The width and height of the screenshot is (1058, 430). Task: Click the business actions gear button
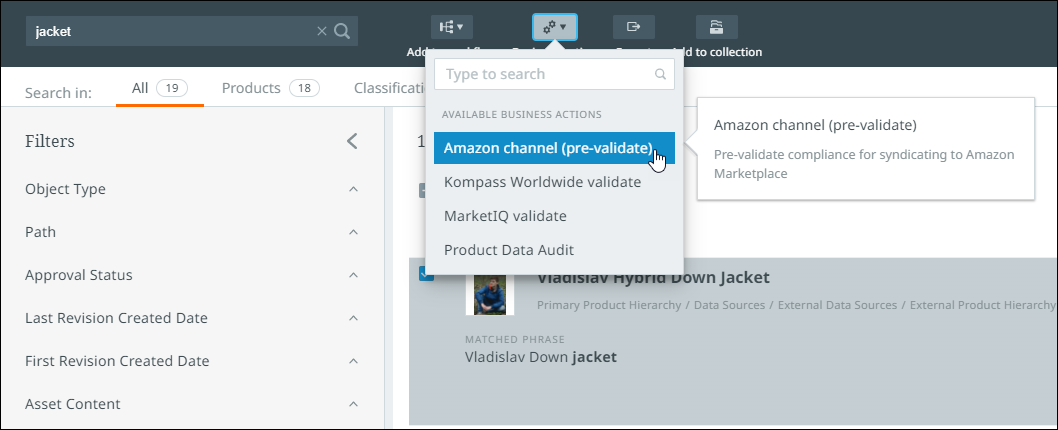554,27
